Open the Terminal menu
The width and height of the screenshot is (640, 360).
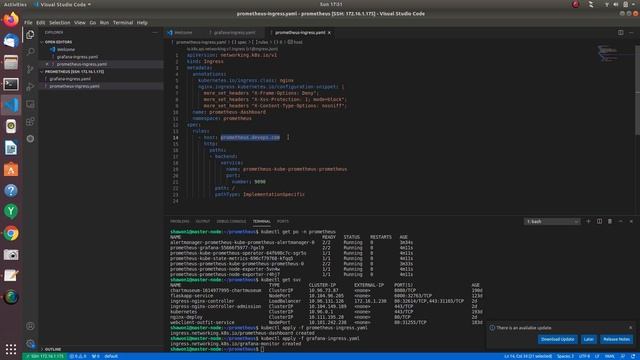coord(123,22)
